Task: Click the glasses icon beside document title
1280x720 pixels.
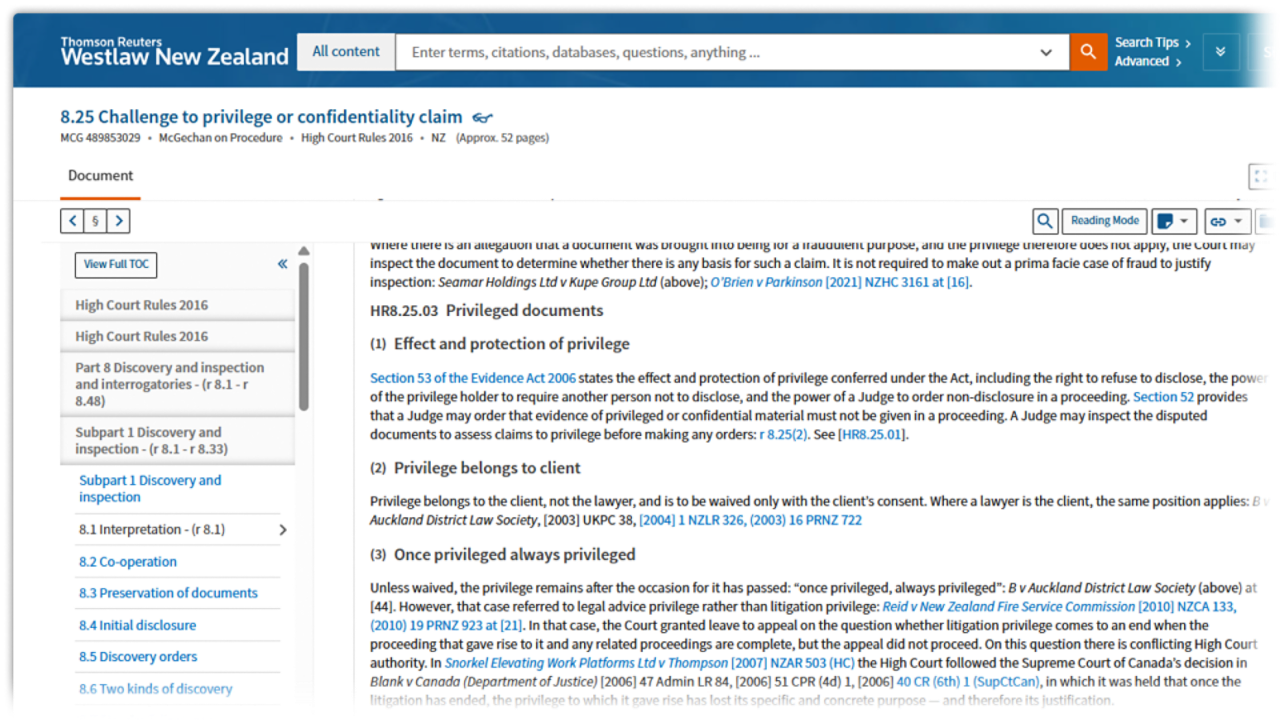Action: point(483,118)
